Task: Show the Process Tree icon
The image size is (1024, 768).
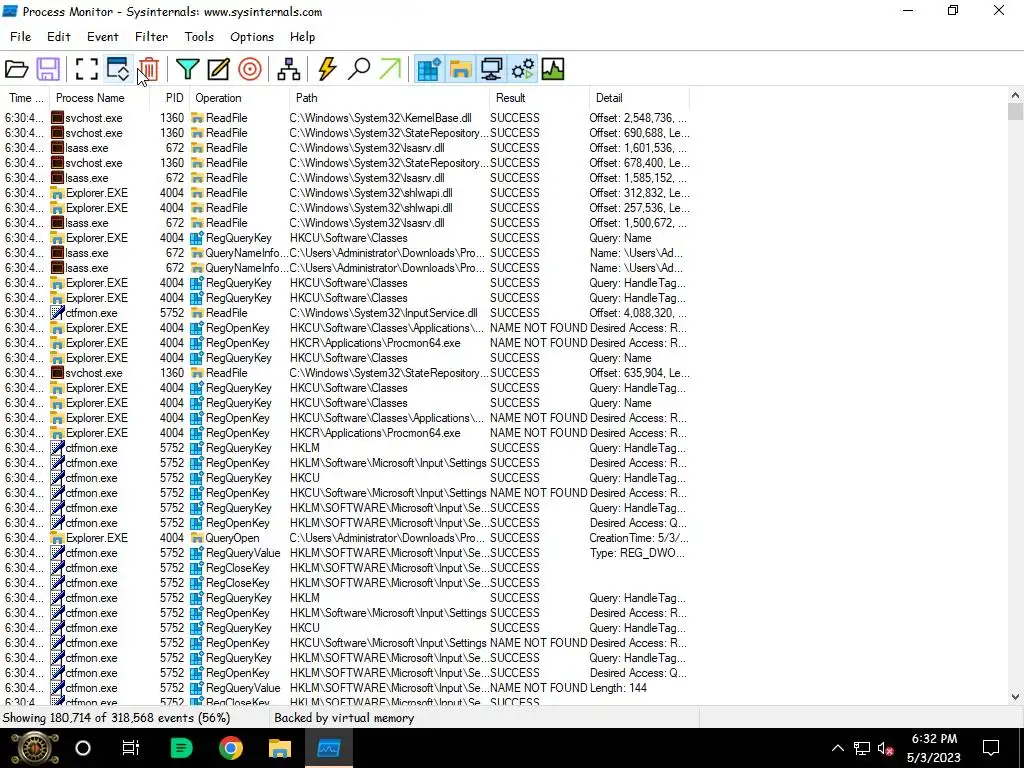Action: click(x=289, y=69)
